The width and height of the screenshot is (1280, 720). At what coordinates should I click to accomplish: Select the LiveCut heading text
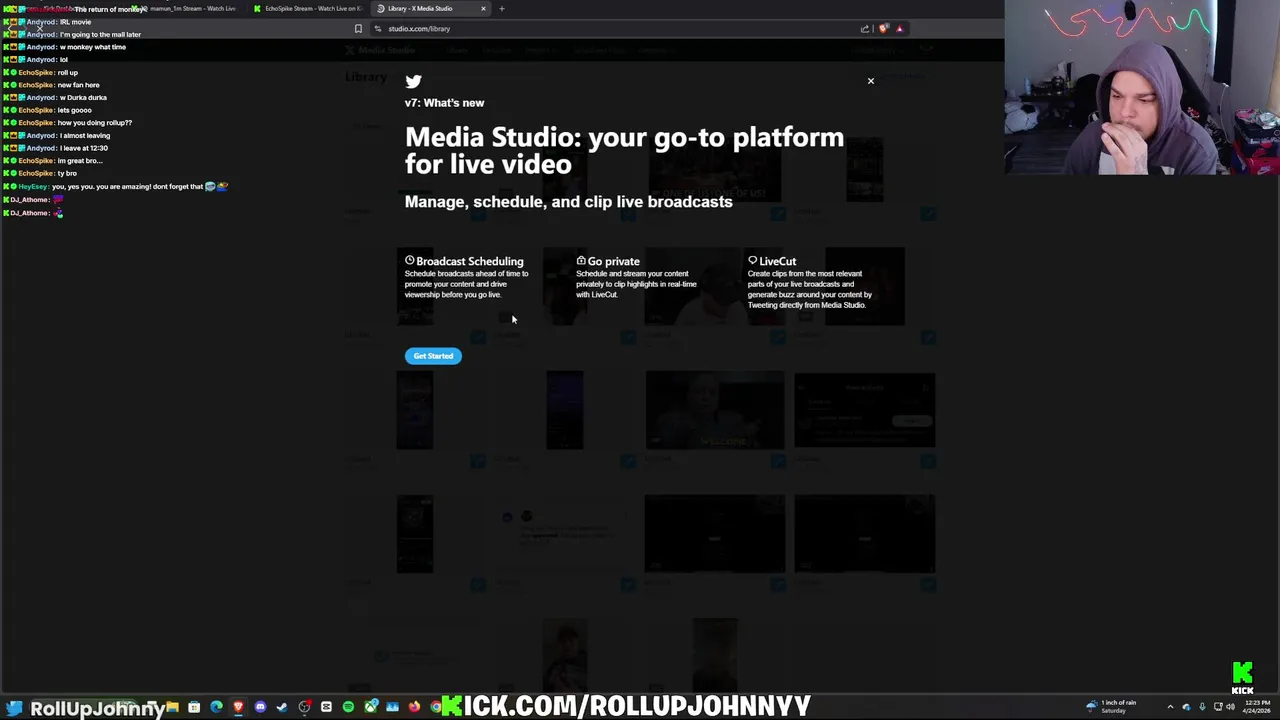(x=777, y=261)
